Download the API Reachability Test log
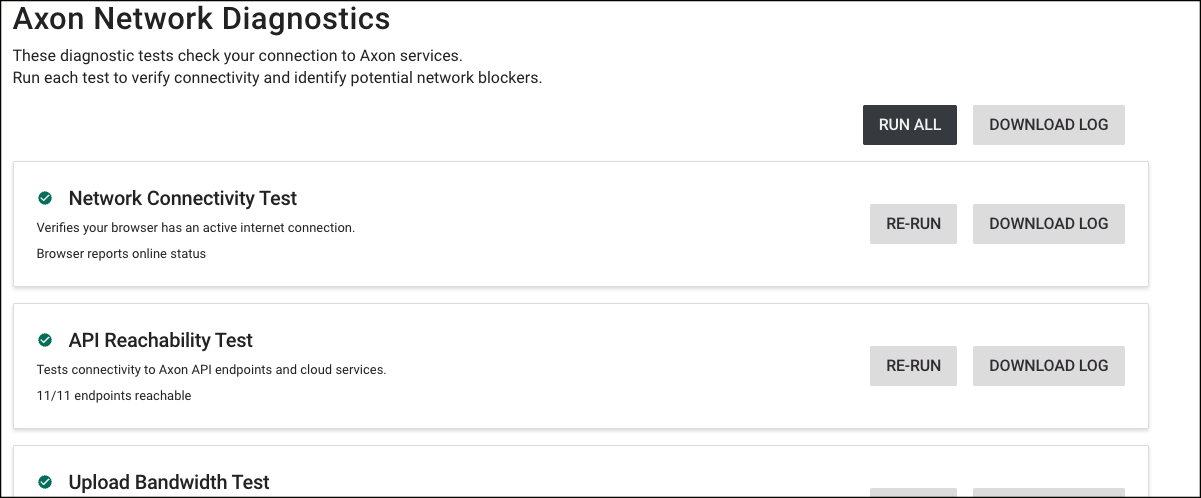The width and height of the screenshot is (1201, 498). [x=1048, y=366]
